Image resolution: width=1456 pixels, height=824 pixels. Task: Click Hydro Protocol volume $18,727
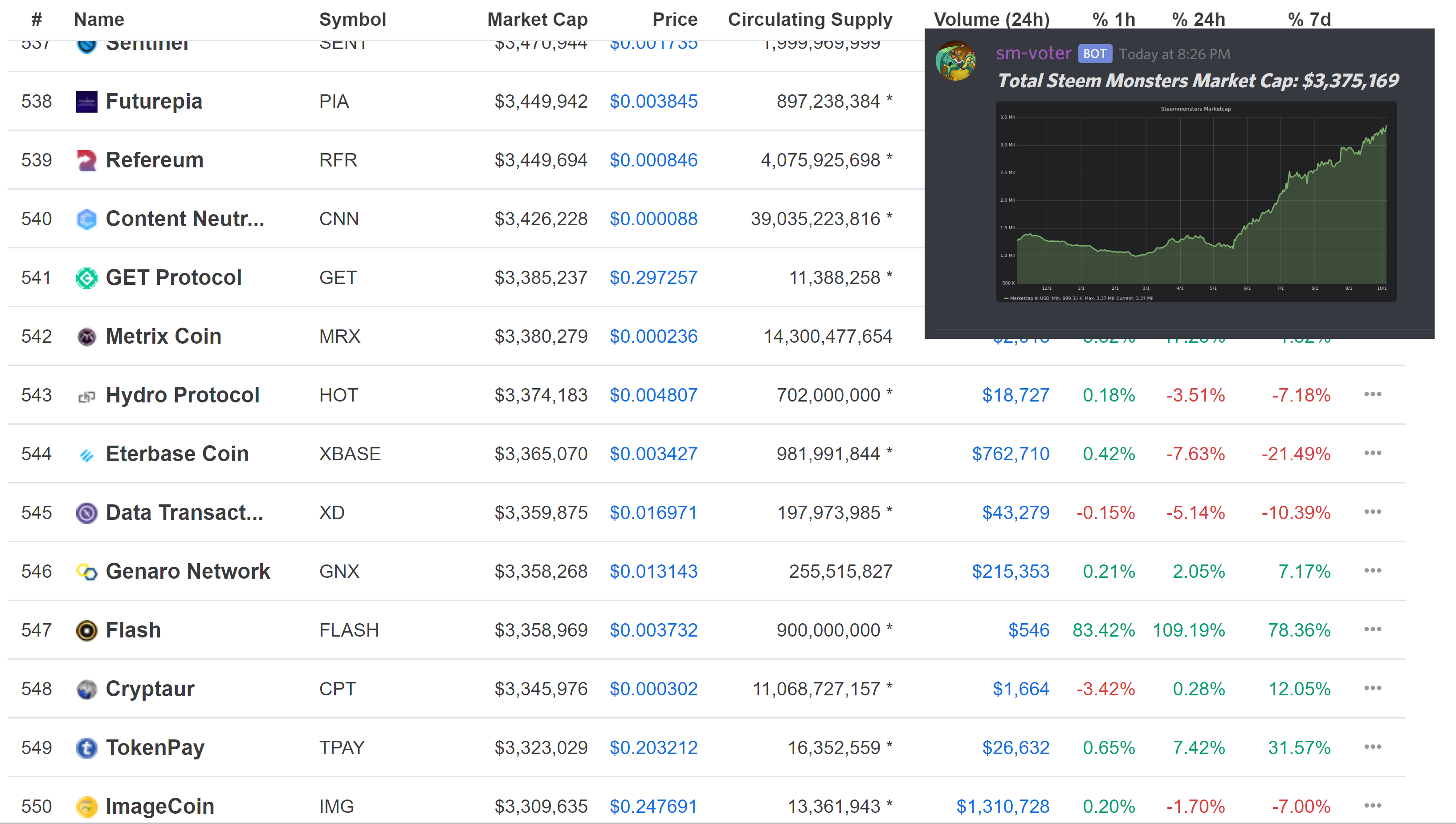tap(1016, 396)
